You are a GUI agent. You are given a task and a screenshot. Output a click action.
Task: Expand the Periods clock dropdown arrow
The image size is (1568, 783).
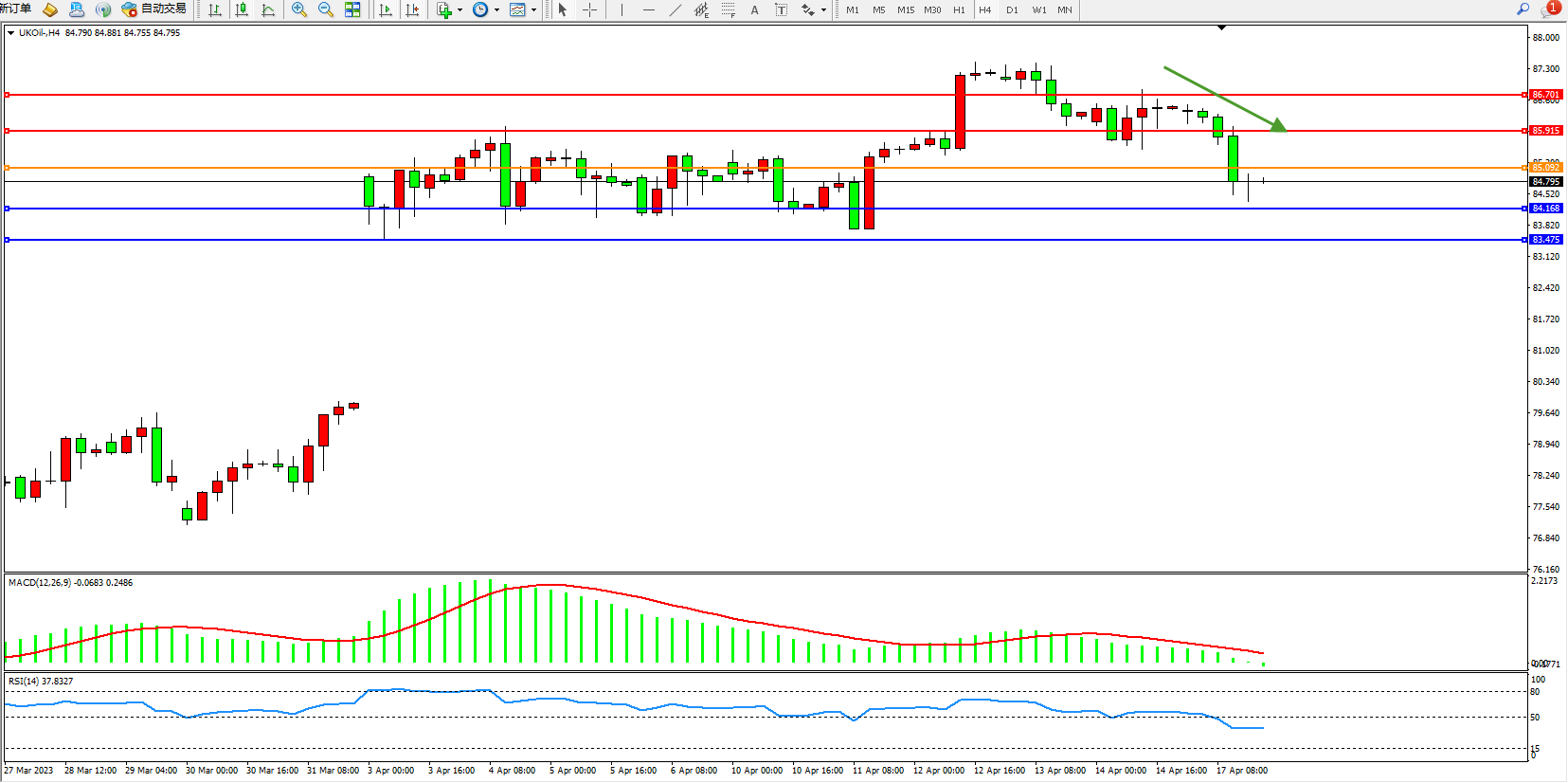click(497, 9)
